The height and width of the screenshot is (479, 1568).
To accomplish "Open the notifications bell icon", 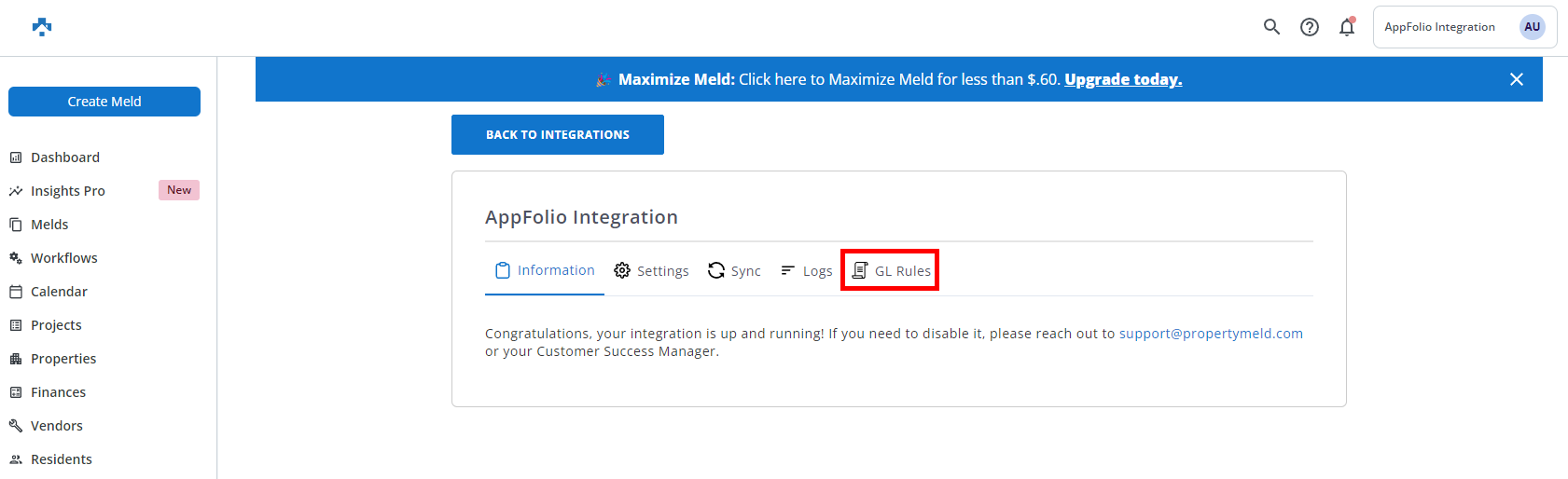I will click(x=1347, y=27).
